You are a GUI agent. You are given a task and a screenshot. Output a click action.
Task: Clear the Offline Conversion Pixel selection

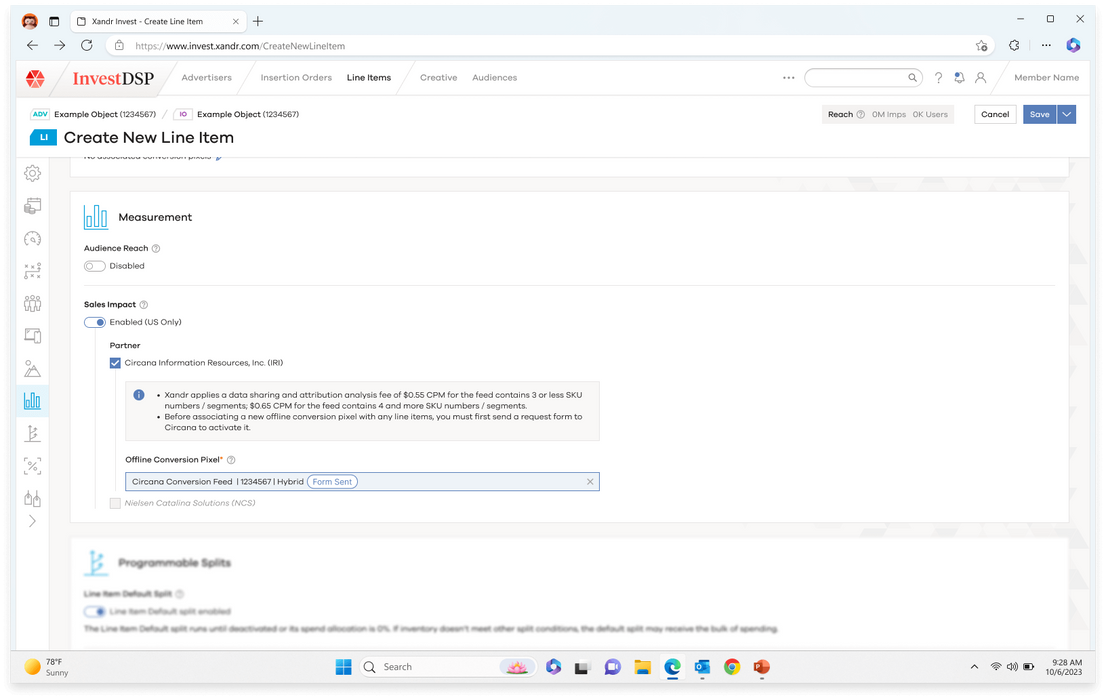point(590,482)
